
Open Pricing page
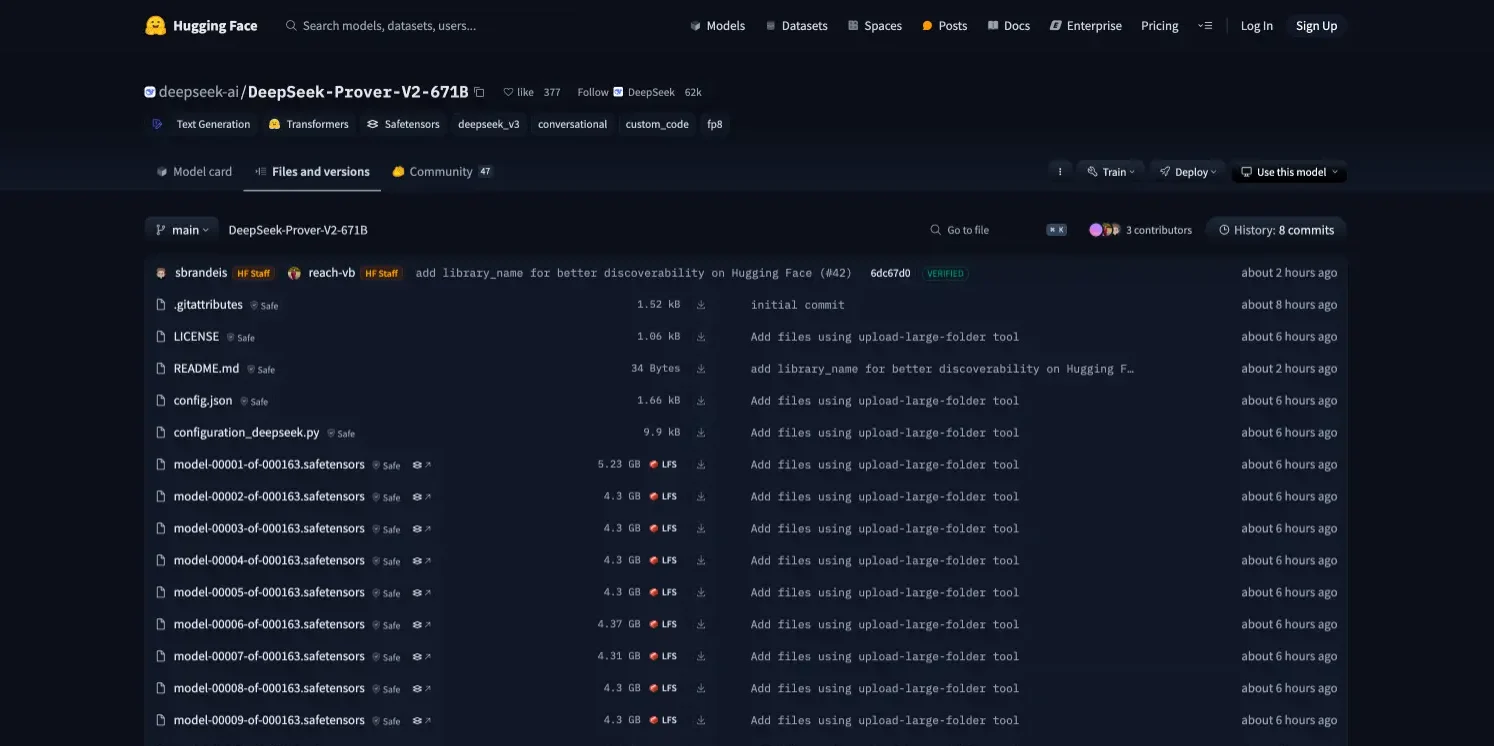coord(1159,26)
